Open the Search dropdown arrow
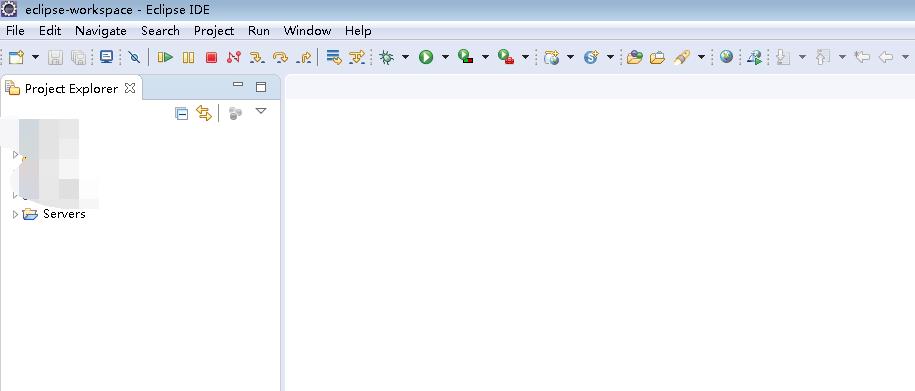This screenshot has width=915, height=391. (701, 57)
